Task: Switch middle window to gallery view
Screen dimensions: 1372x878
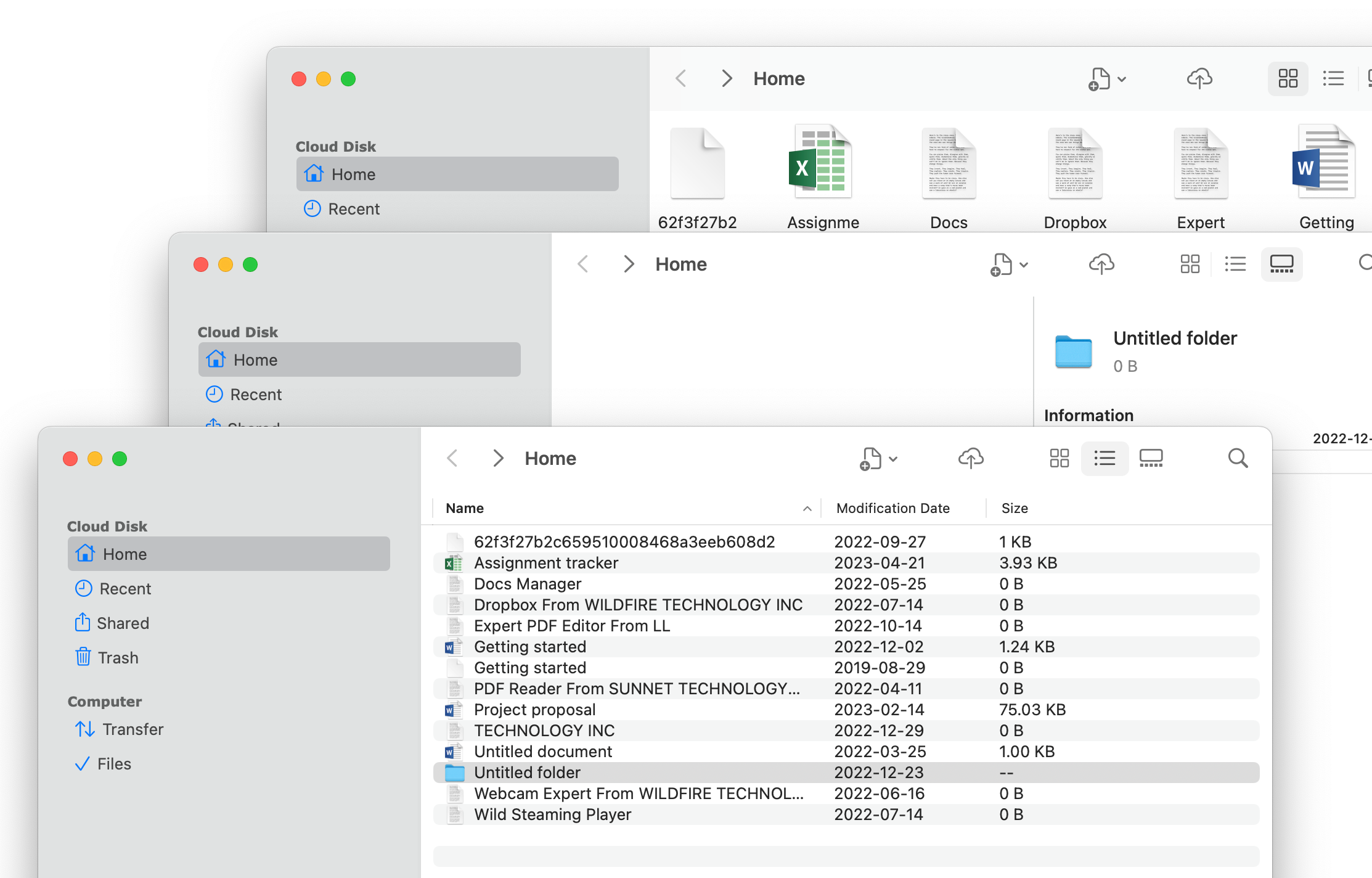Action: pos(1281,264)
